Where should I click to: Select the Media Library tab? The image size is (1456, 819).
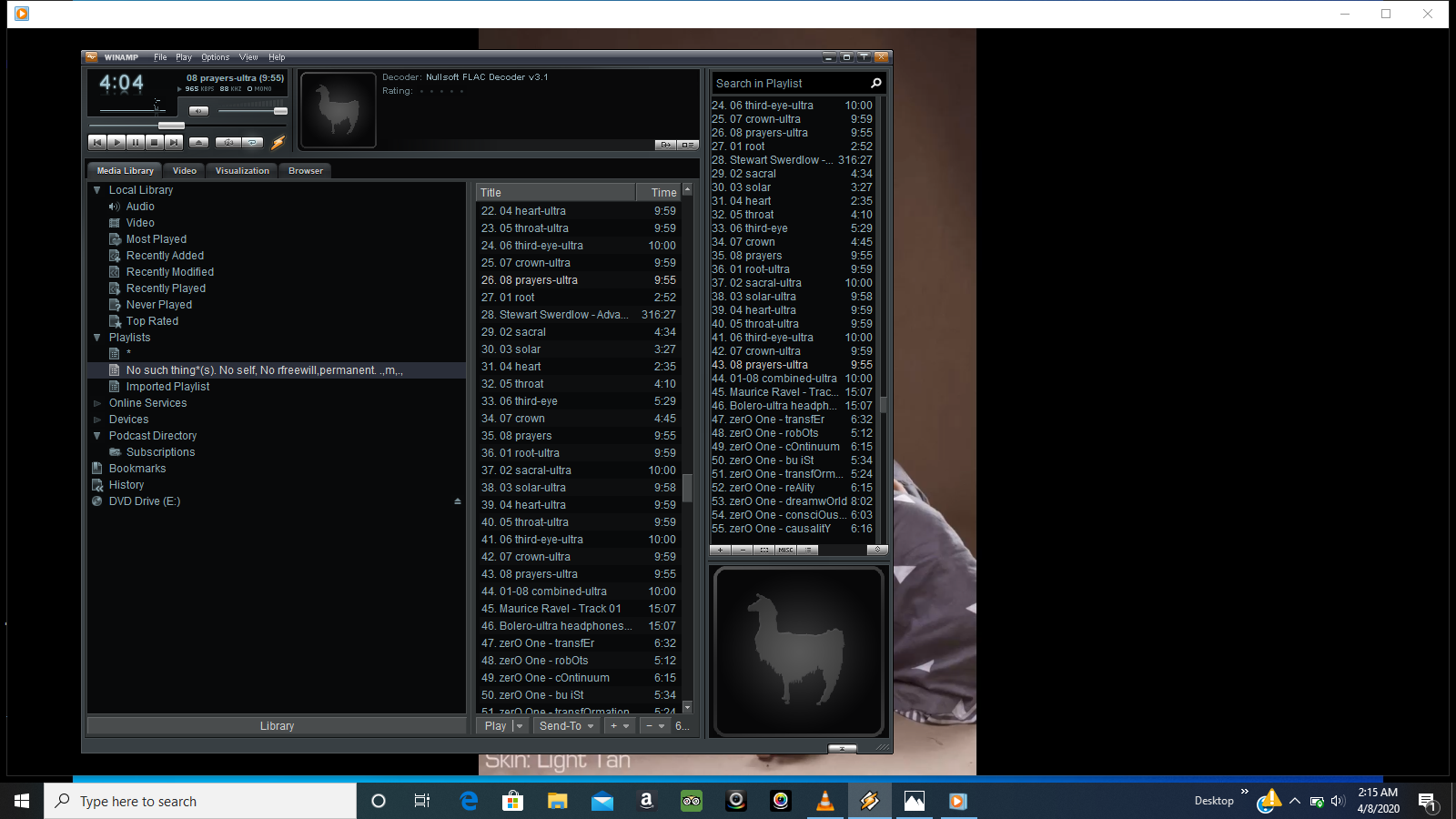point(126,170)
